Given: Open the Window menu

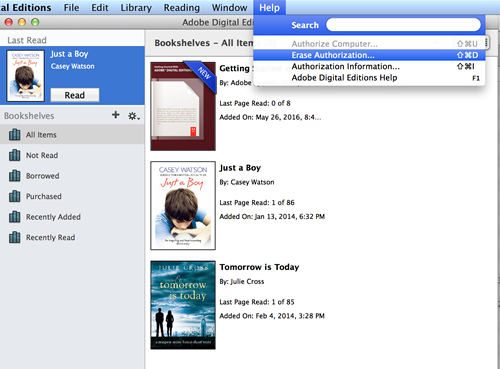Looking at the screenshot, I should pyautogui.click(x=229, y=7).
